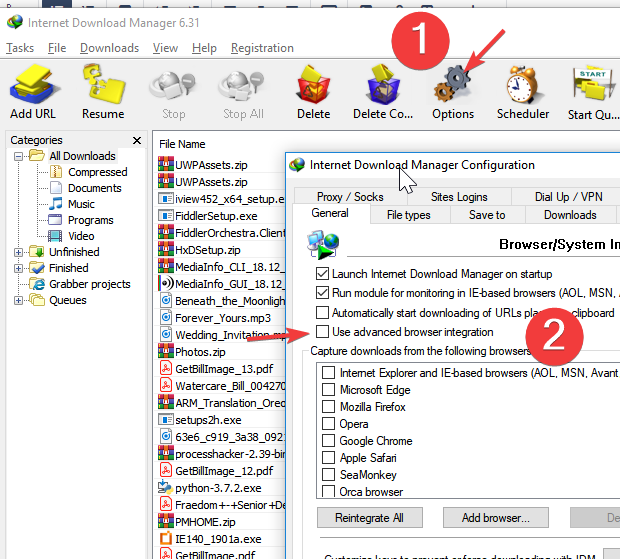Switch to the Sites Logins tab
Screen dimensions: 620x559
(459, 196)
